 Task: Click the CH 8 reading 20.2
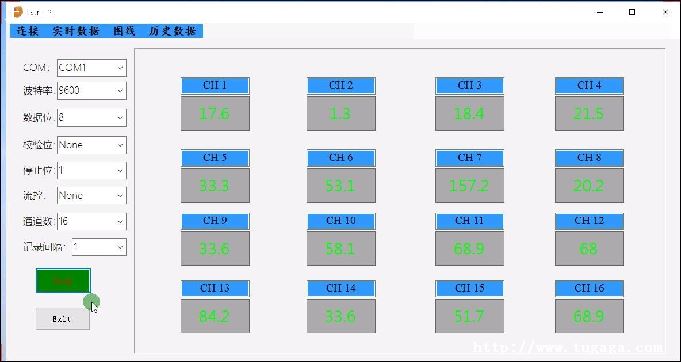click(x=589, y=185)
